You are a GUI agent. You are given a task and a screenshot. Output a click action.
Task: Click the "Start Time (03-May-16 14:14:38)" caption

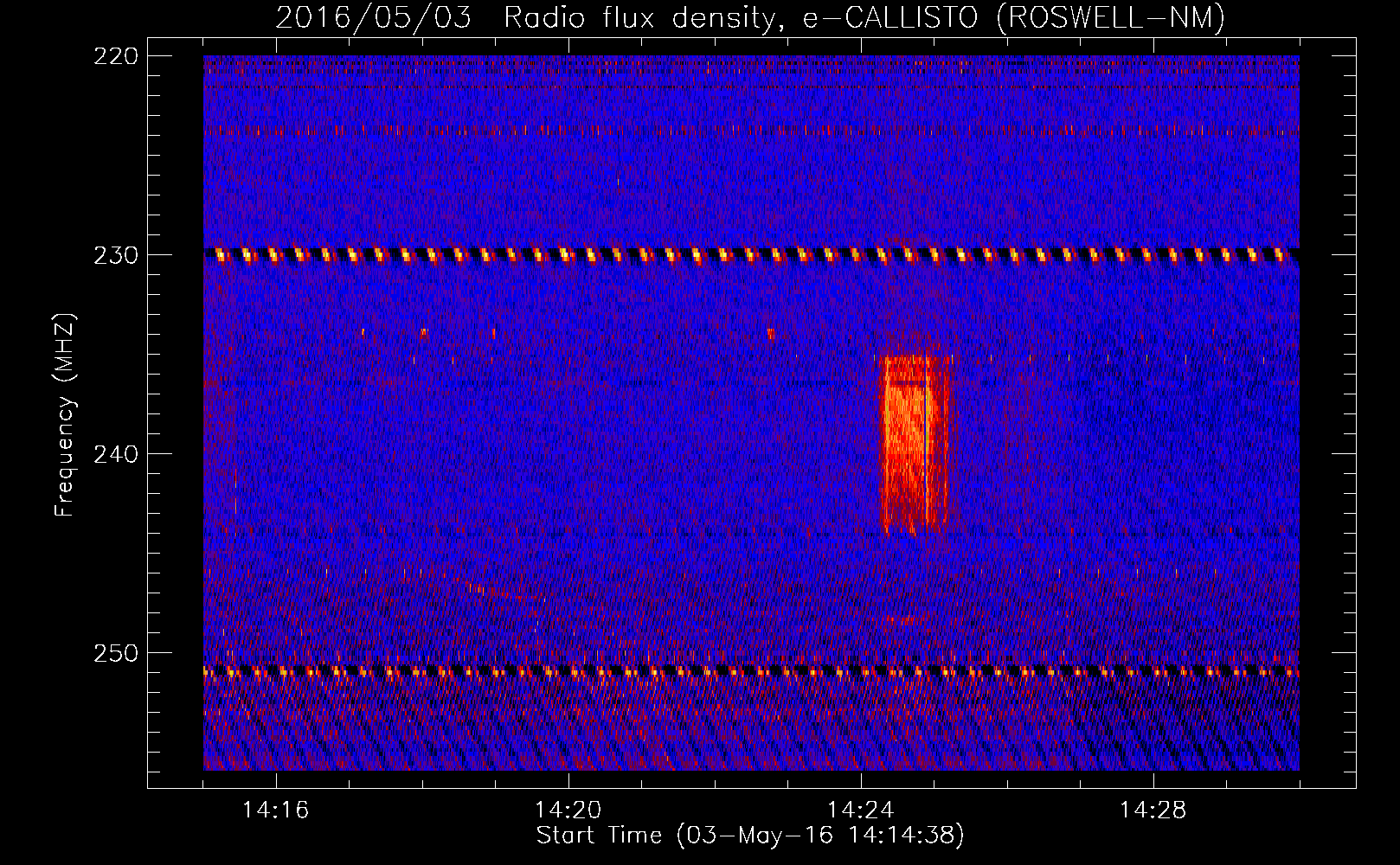coord(750,836)
